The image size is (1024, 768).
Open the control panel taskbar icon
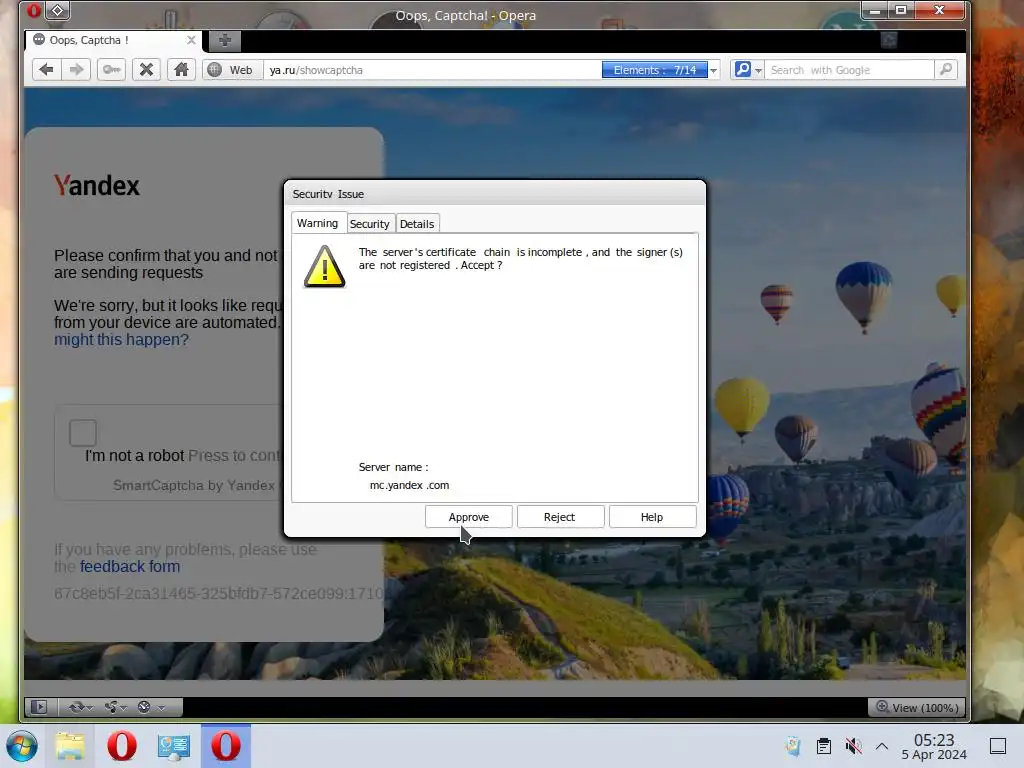(x=174, y=746)
